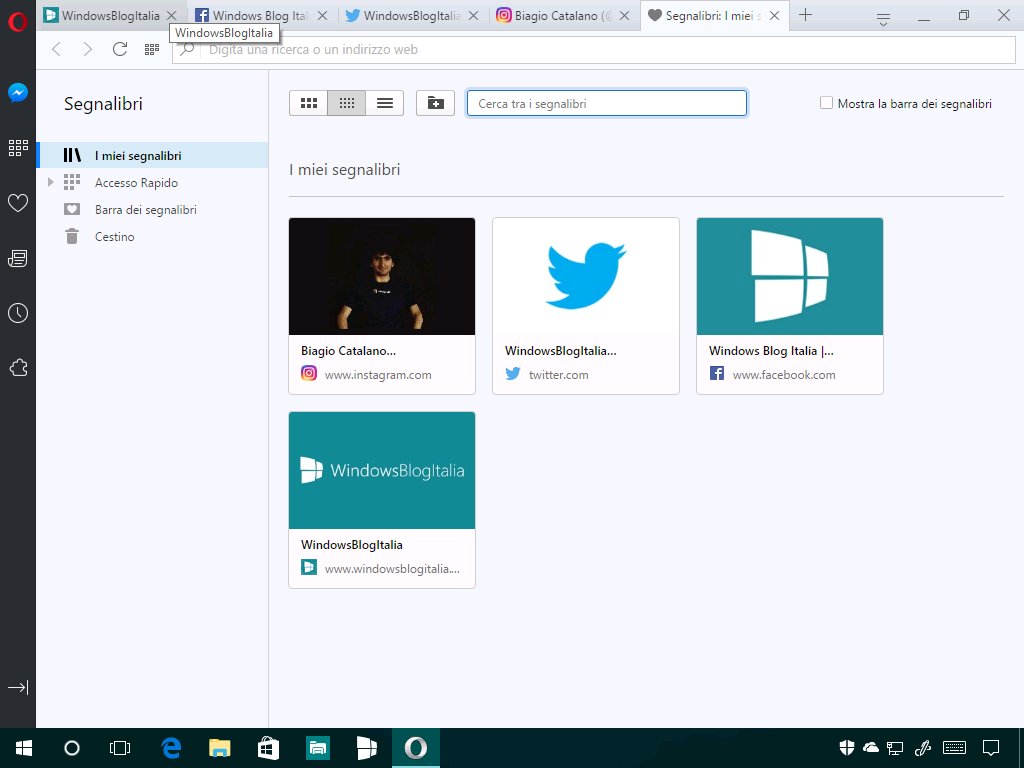Screen dimensions: 1024x768
Task: Open the touch keyboard tray icon
Action: (954, 748)
